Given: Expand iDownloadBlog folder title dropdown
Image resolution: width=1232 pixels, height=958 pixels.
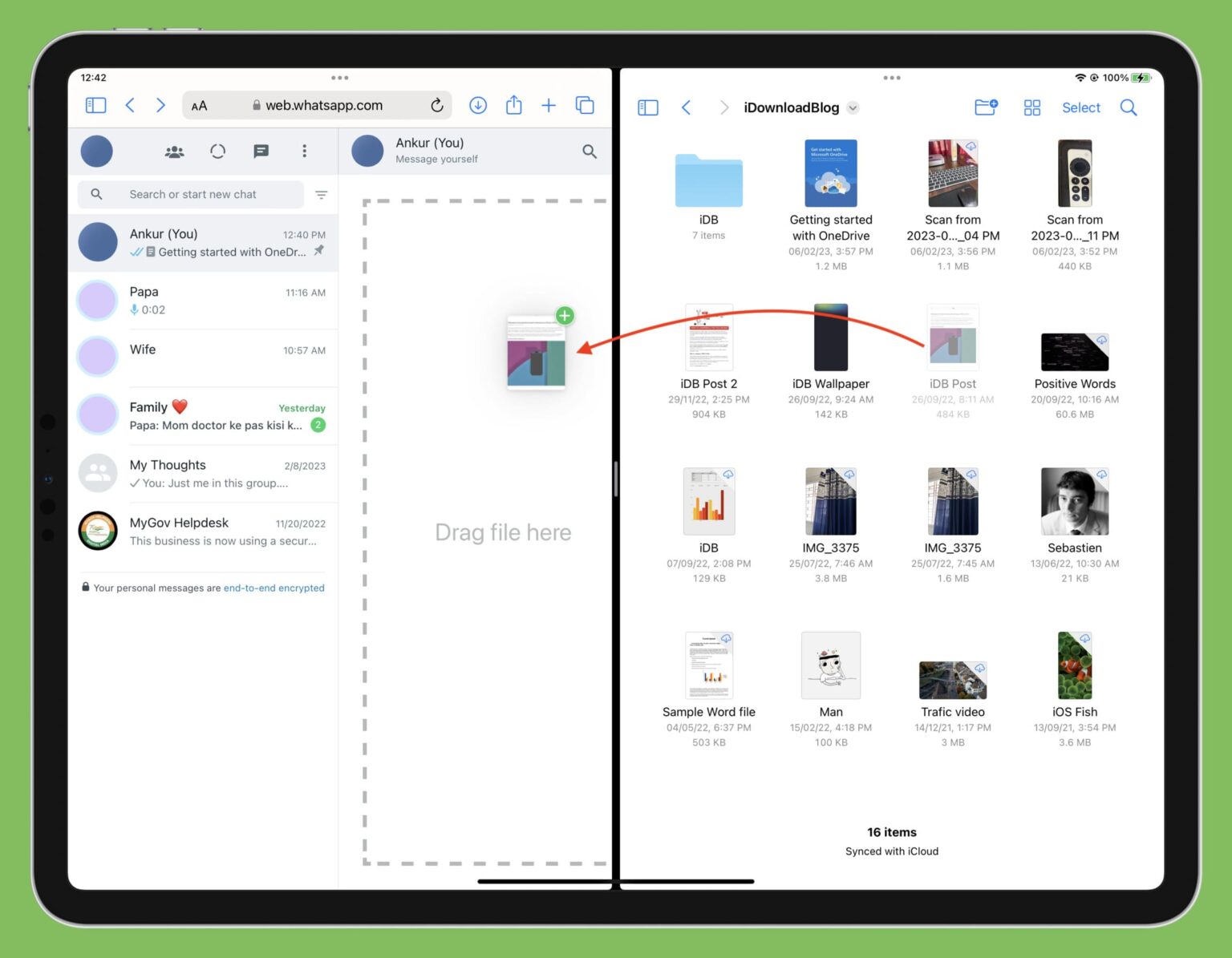Looking at the screenshot, I should point(853,107).
